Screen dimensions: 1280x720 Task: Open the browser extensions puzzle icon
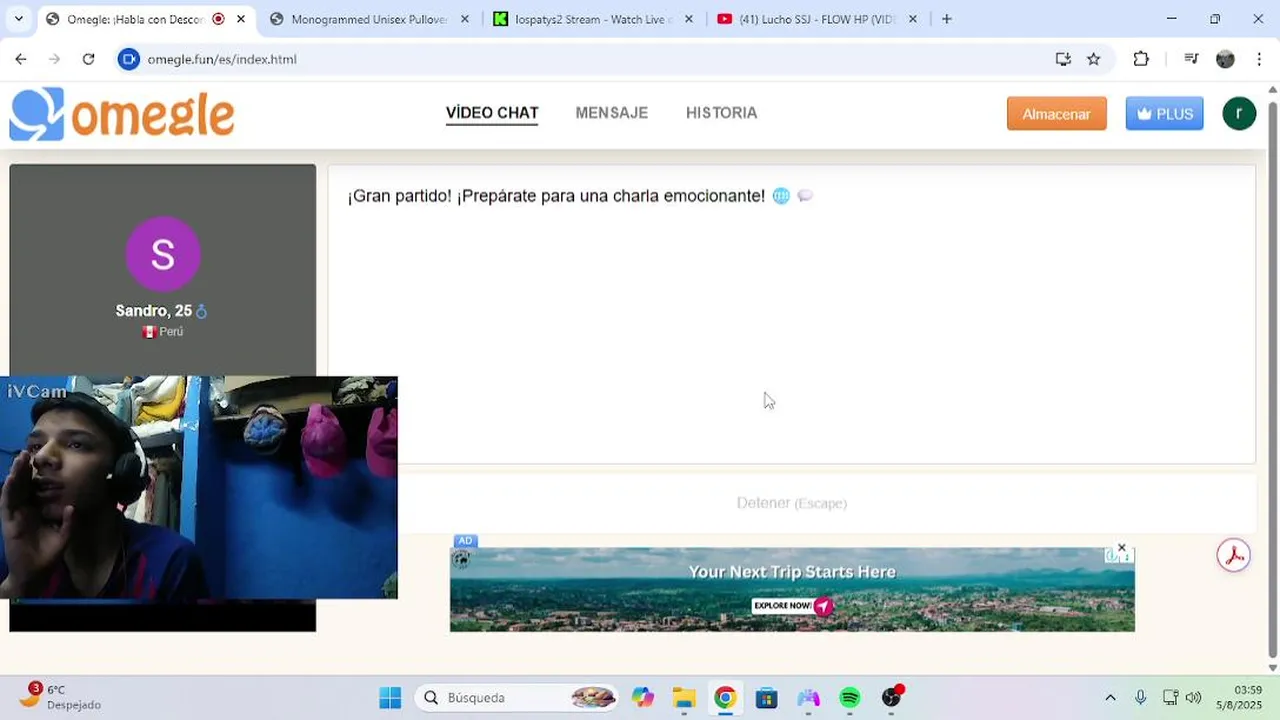coord(1141,59)
